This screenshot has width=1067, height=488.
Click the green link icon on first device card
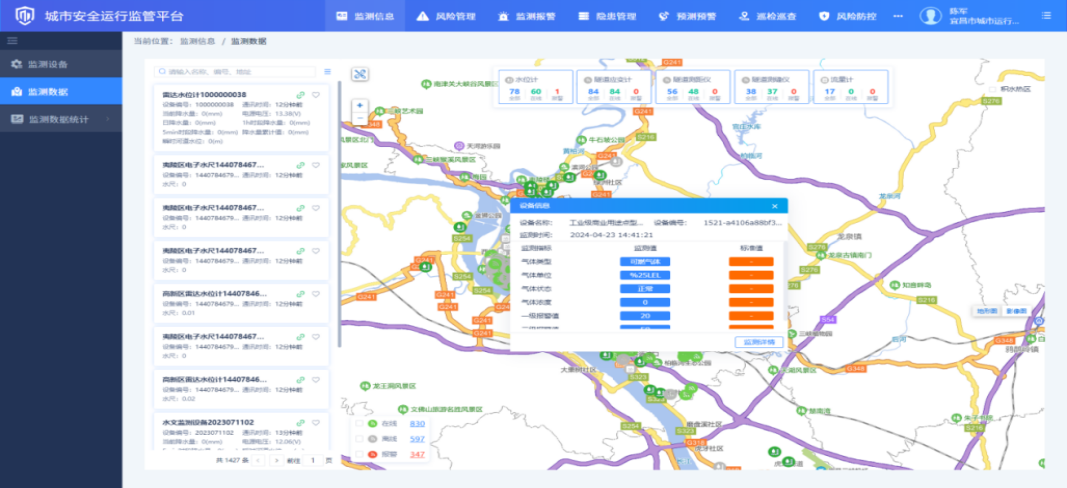point(301,95)
